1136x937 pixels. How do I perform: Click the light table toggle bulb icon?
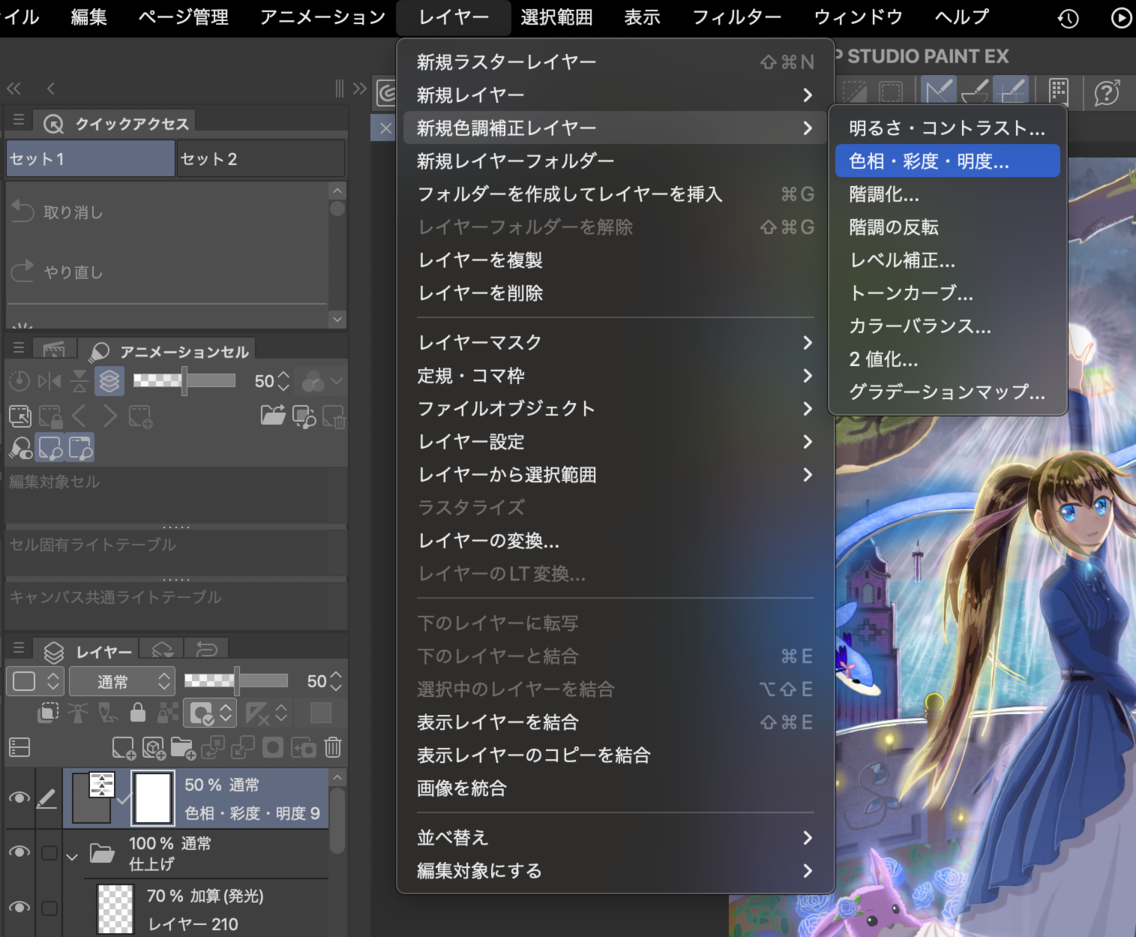(x=20, y=449)
